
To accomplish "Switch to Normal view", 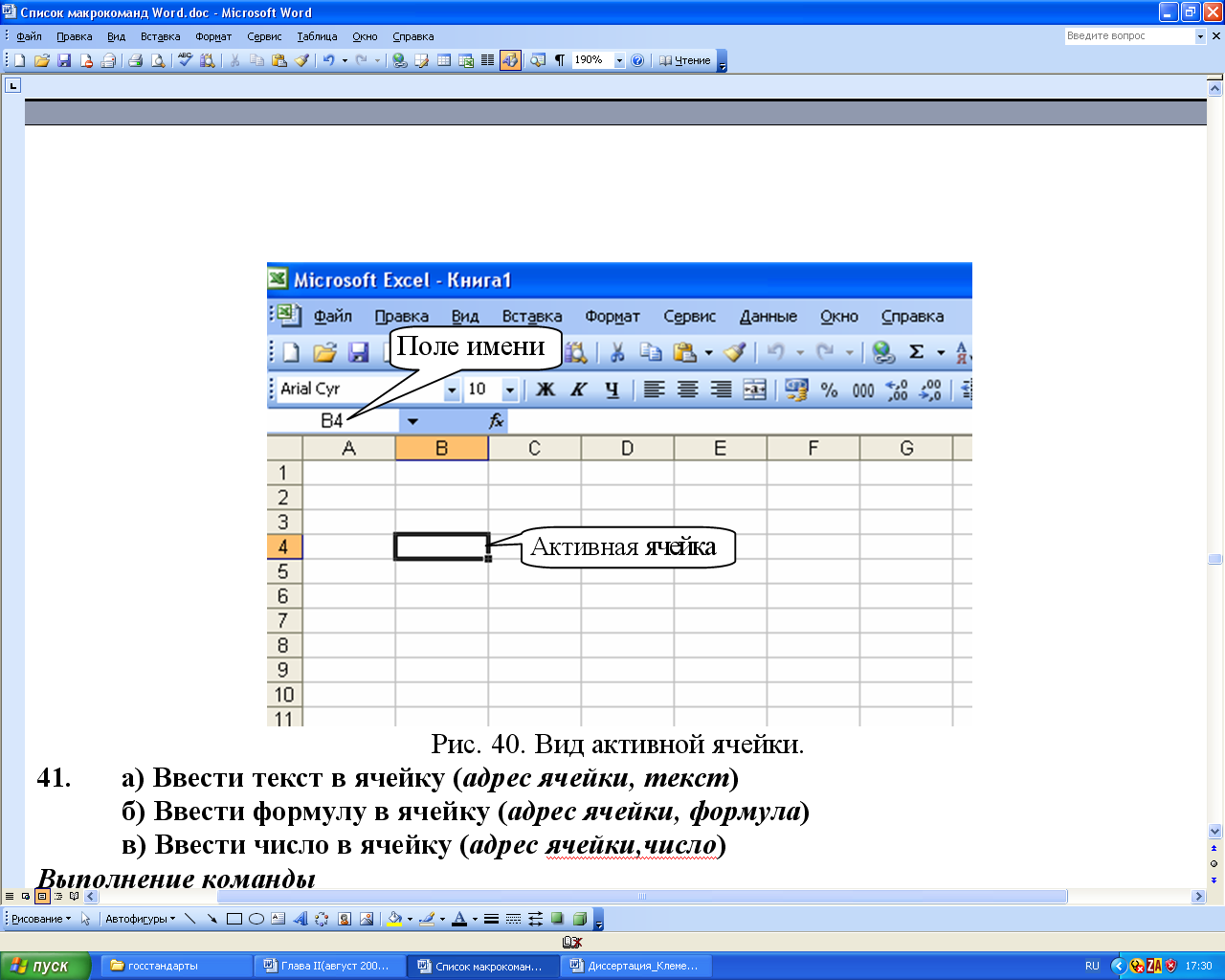I will (x=10, y=897).
